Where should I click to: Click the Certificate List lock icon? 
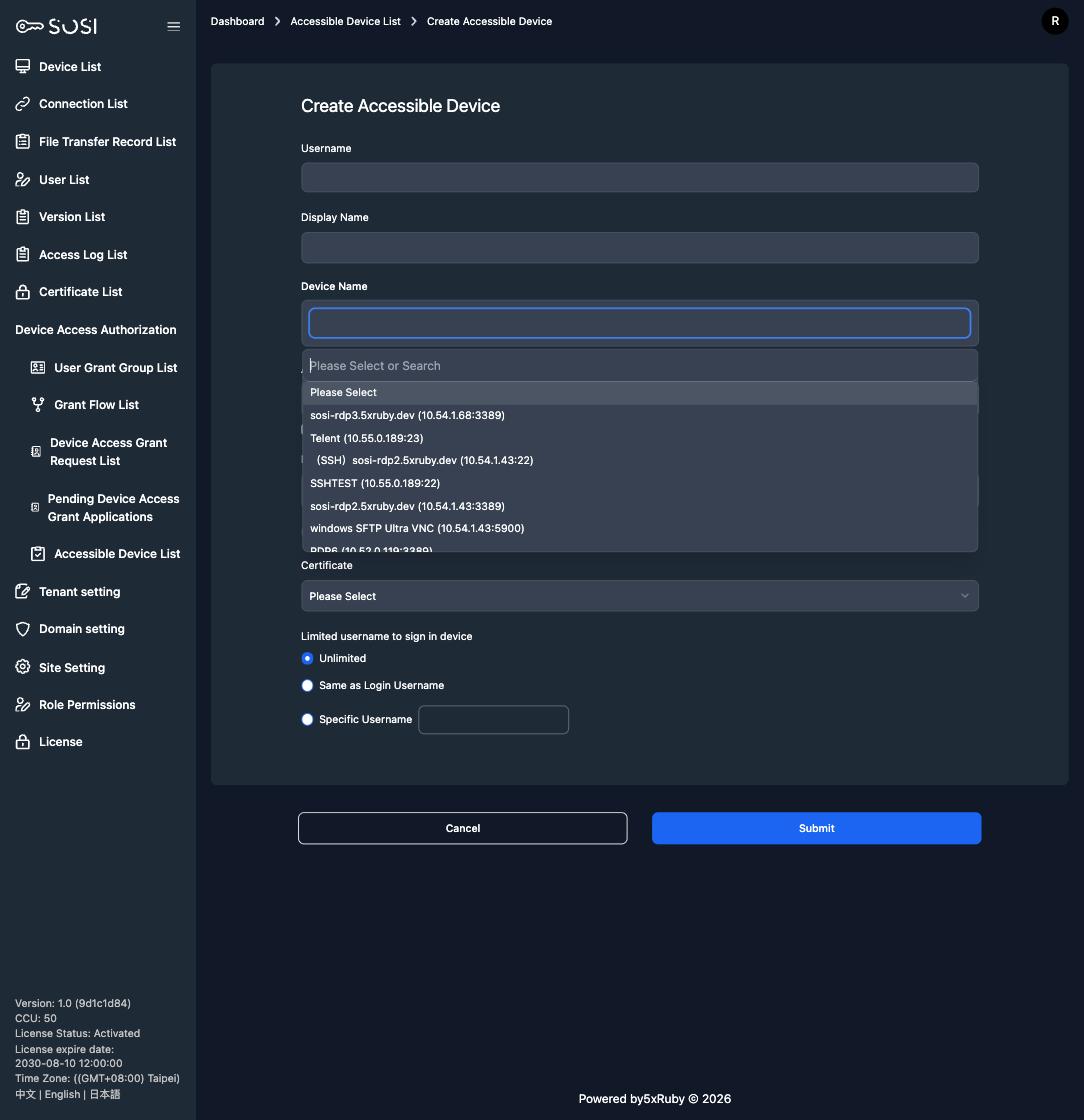click(x=23, y=291)
